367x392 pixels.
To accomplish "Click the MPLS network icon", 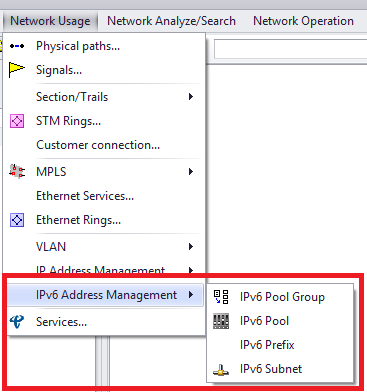I will coord(17,171).
